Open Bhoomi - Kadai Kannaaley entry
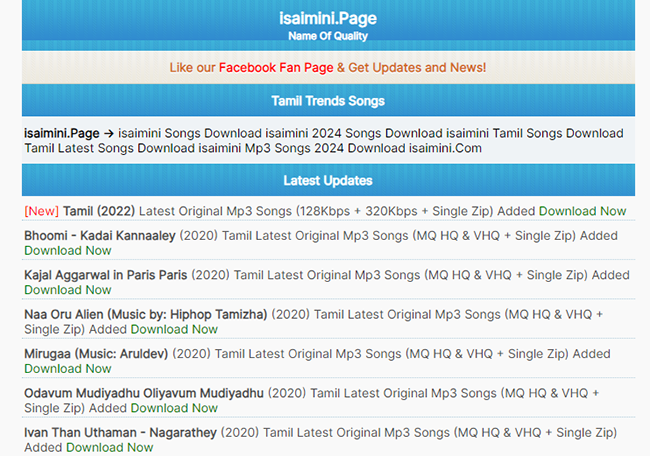650x456 pixels. coord(100,236)
